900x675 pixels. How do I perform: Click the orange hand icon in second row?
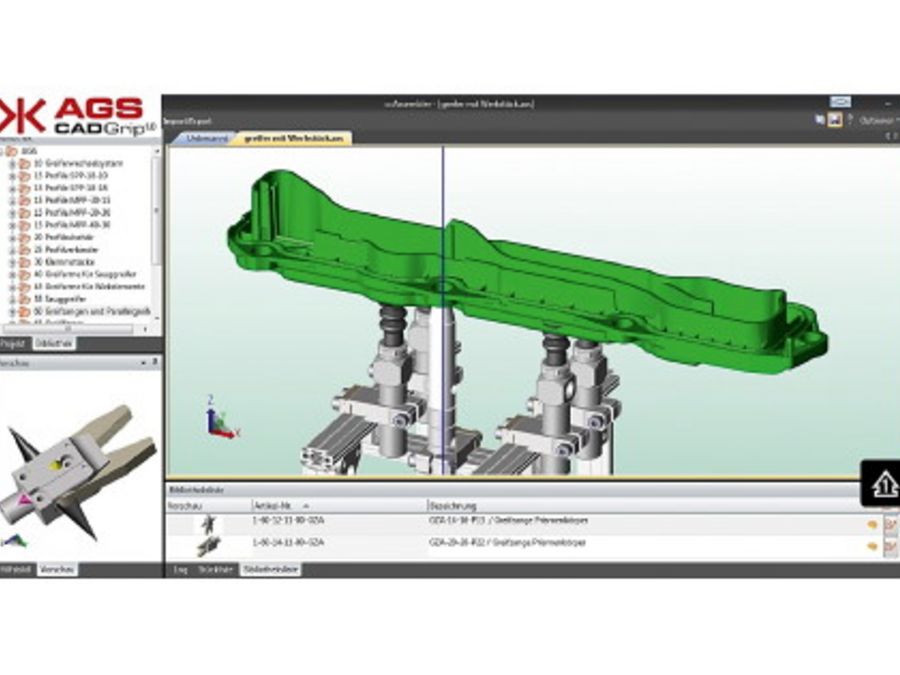coord(872,546)
